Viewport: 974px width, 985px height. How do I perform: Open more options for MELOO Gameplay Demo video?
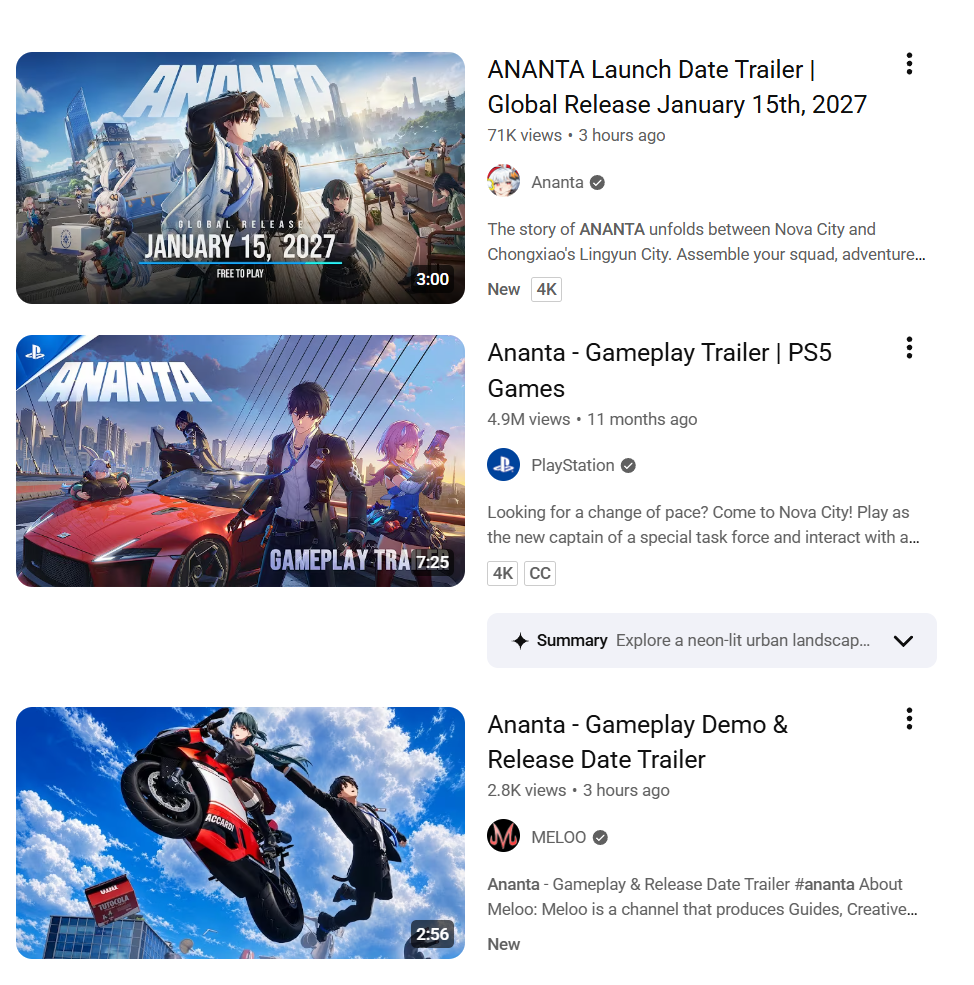(x=909, y=719)
